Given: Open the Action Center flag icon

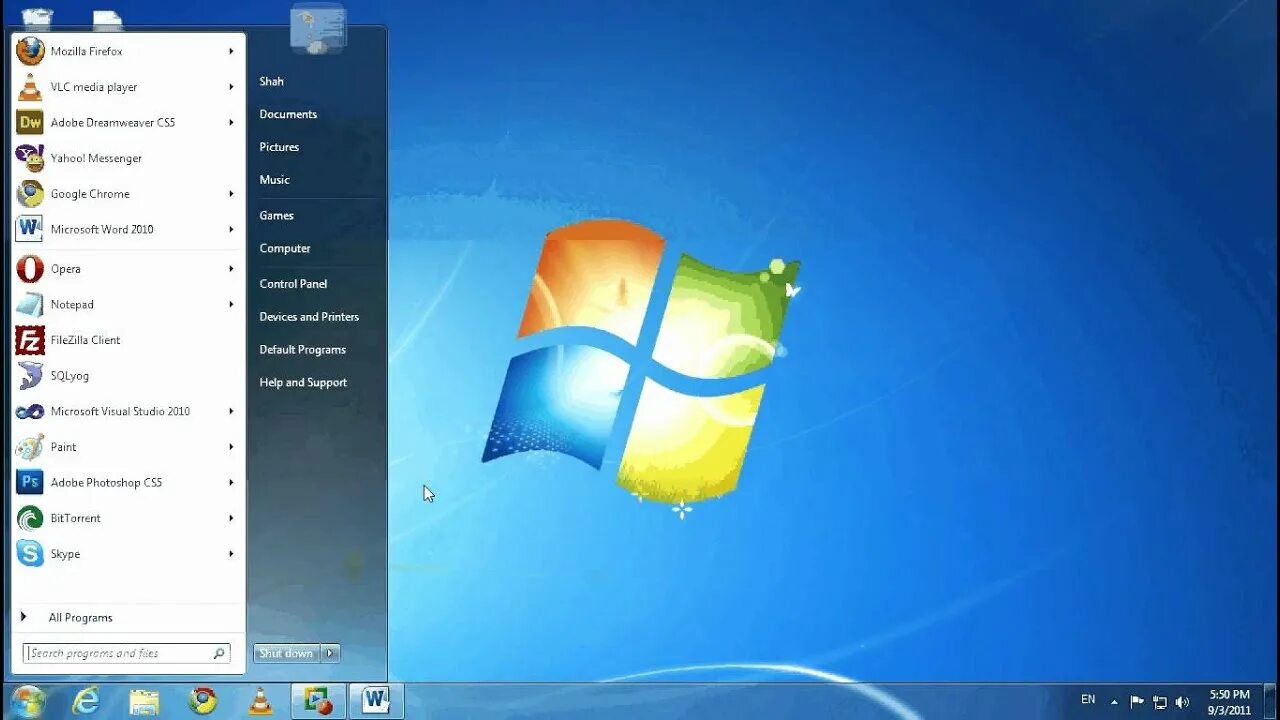Looking at the screenshot, I should click(x=1137, y=702).
